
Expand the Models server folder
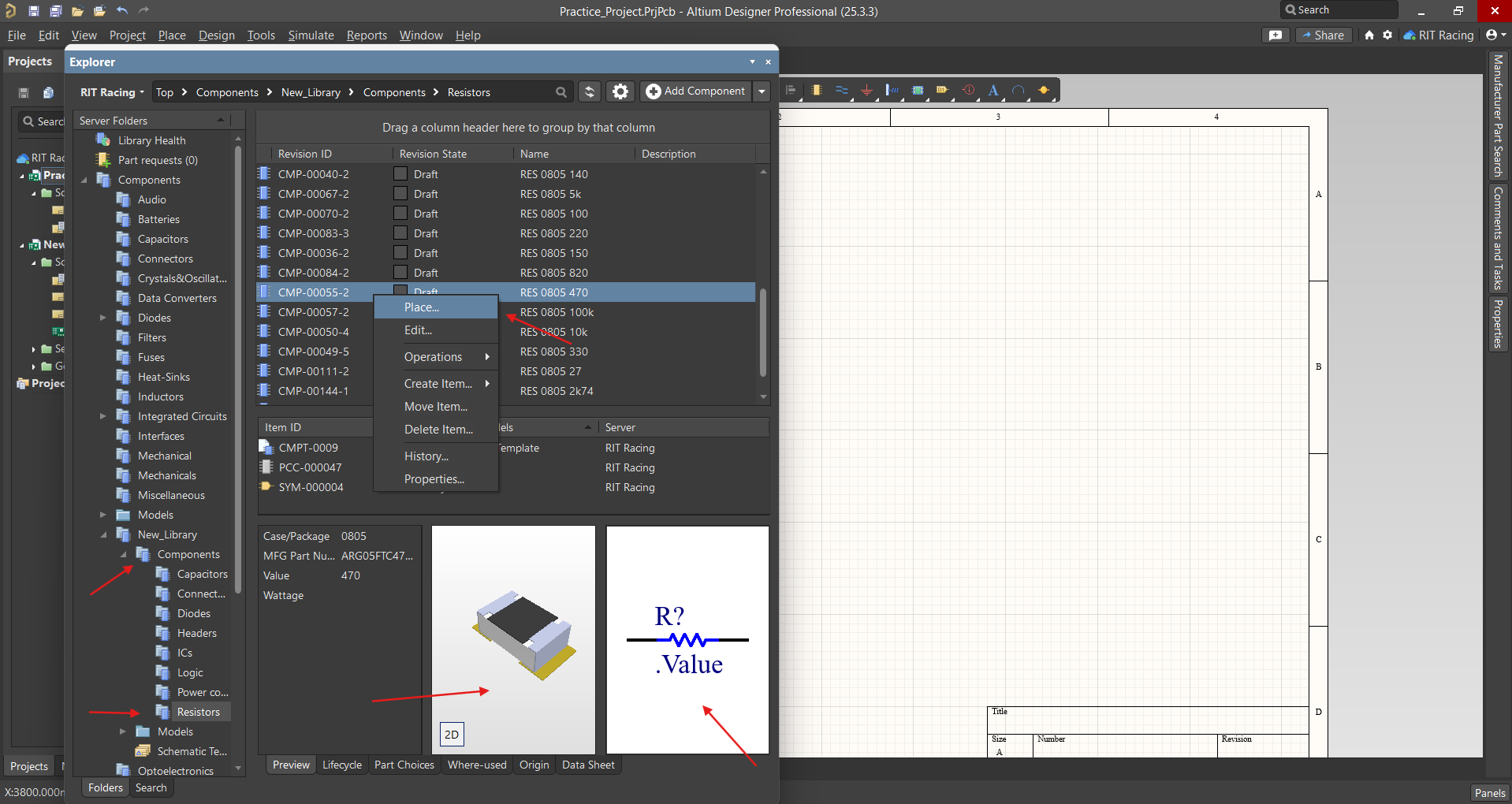click(x=102, y=515)
